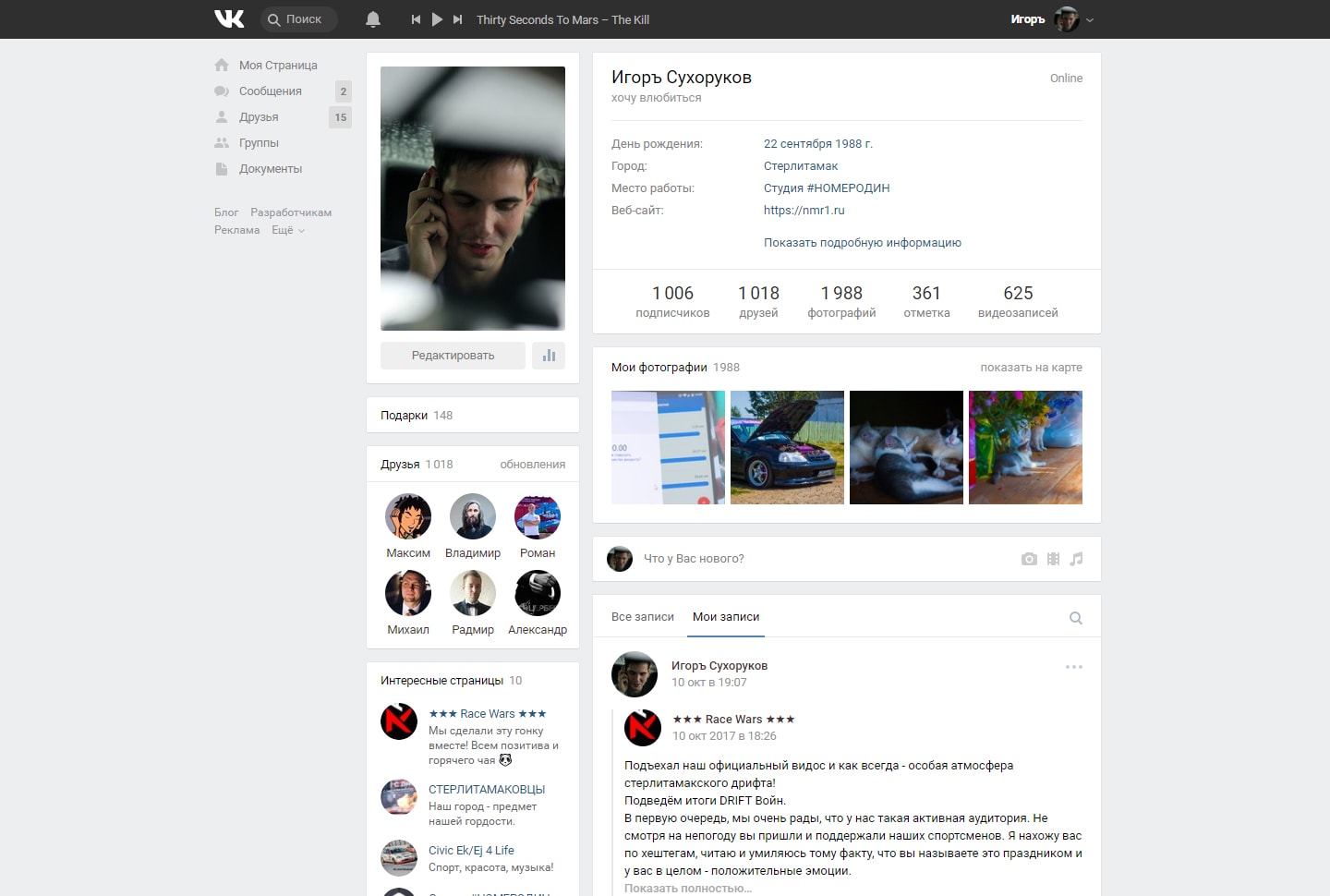
Task: Open friend Александр's avatar
Action: click(x=538, y=593)
